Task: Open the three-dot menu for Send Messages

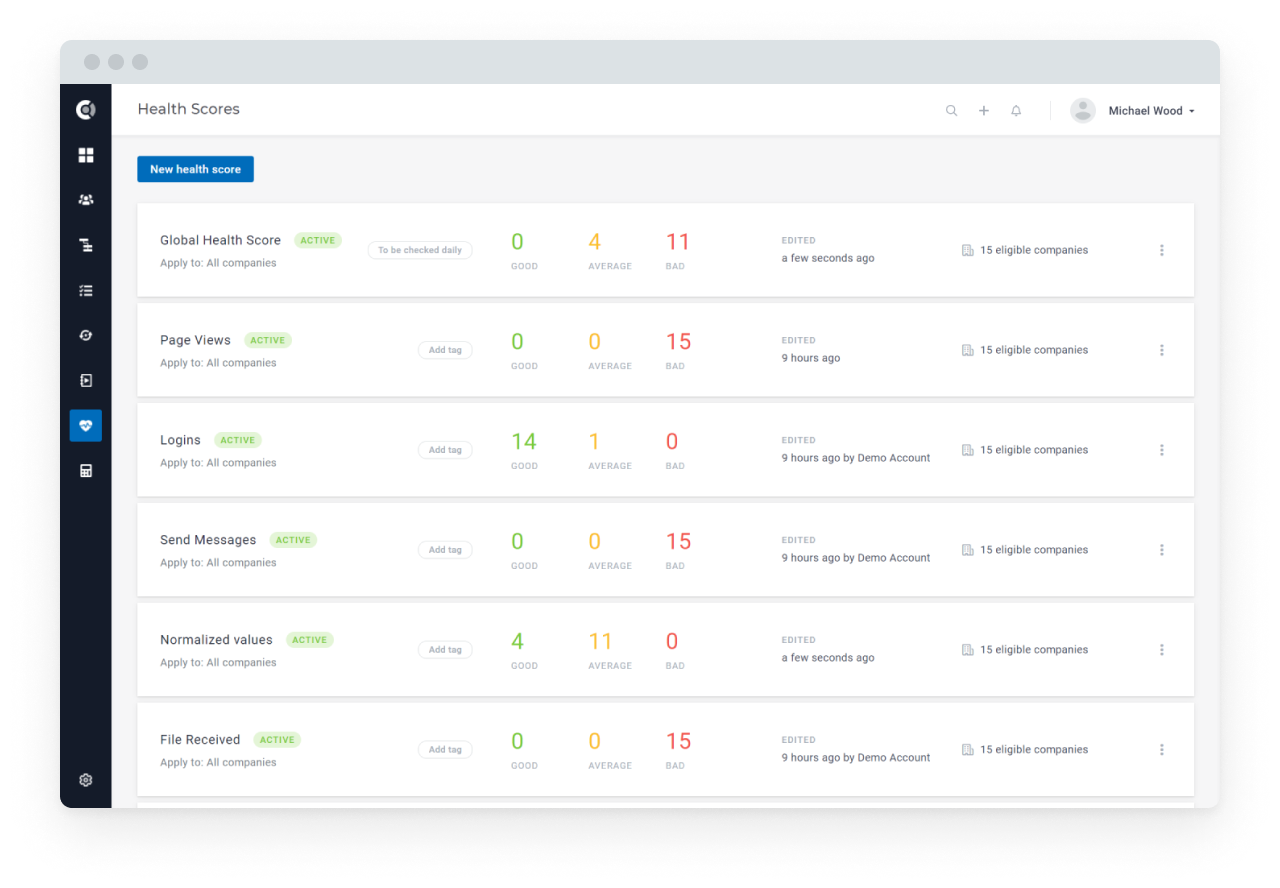Action: point(1161,550)
